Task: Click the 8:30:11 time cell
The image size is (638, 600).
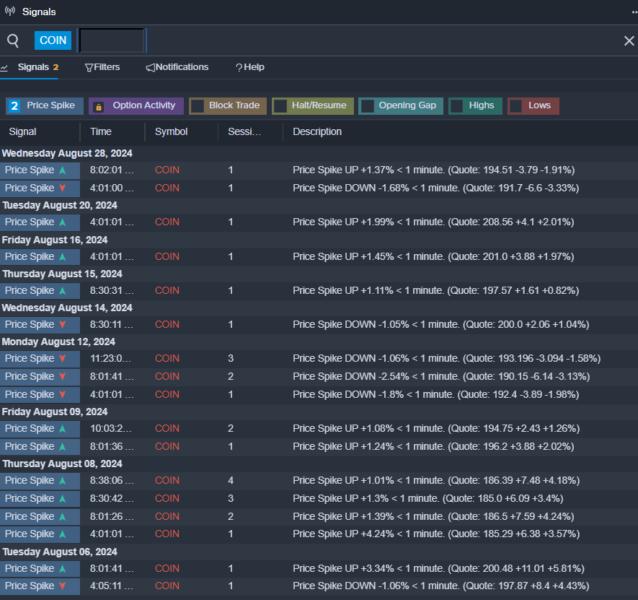Action: (x=111, y=325)
